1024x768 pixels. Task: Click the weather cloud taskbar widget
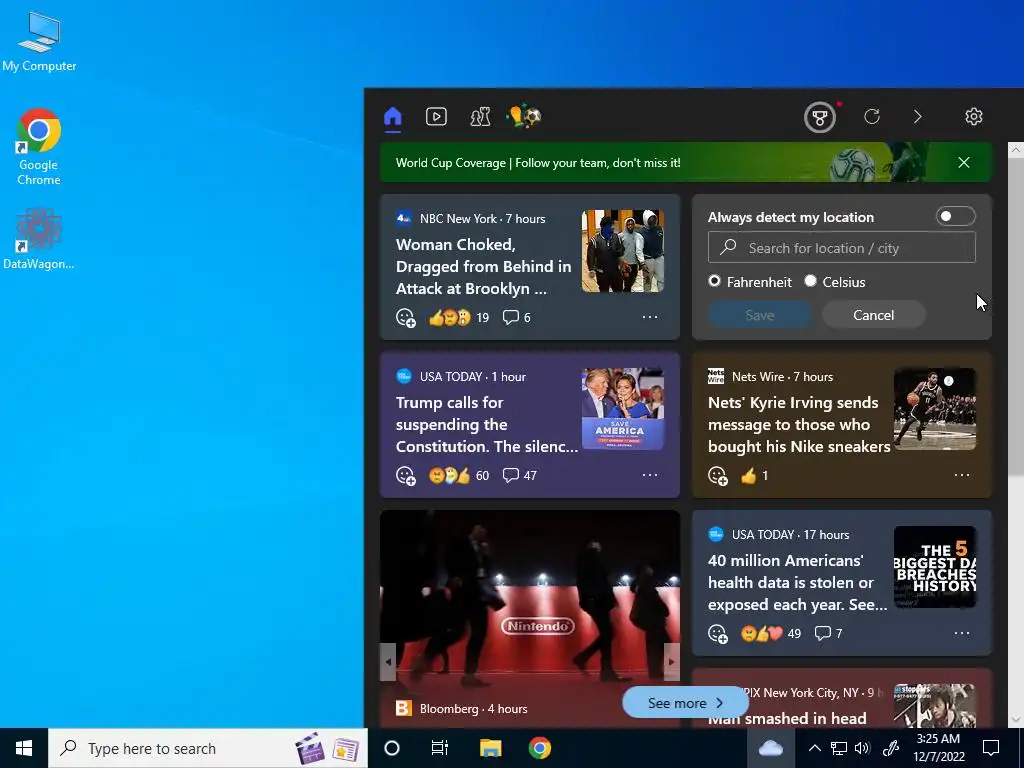click(x=771, y=748)
